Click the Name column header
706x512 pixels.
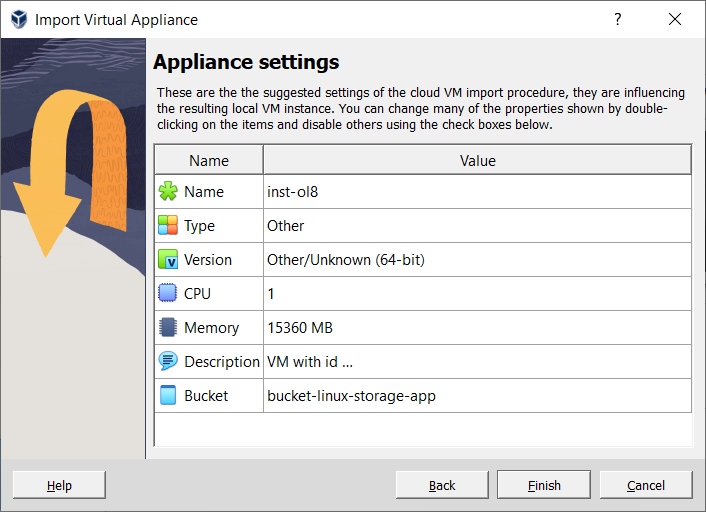pos(209,160)
